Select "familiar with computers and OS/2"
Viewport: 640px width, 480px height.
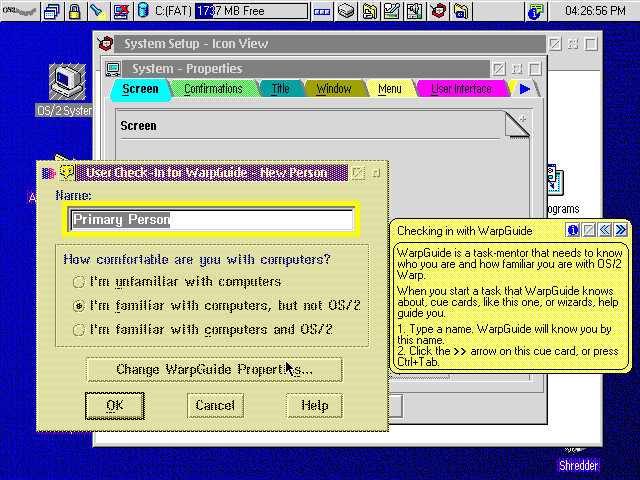point(202,329)
